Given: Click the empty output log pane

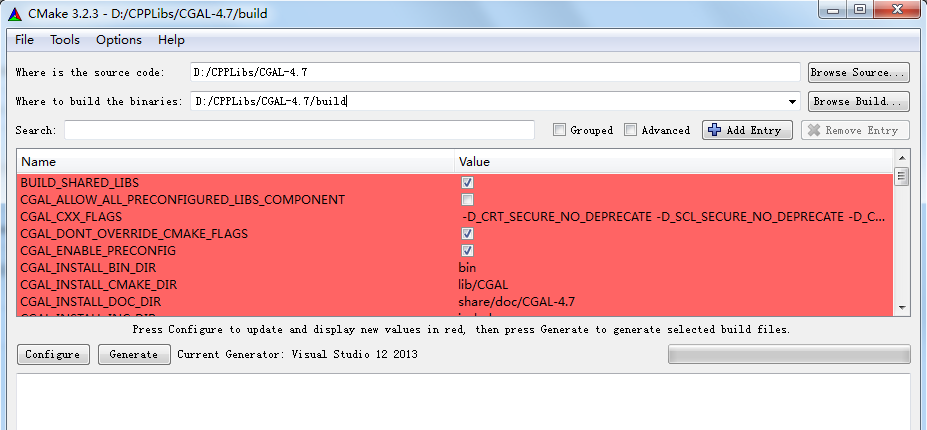Looking at the screenshot, I should point(464,402).
